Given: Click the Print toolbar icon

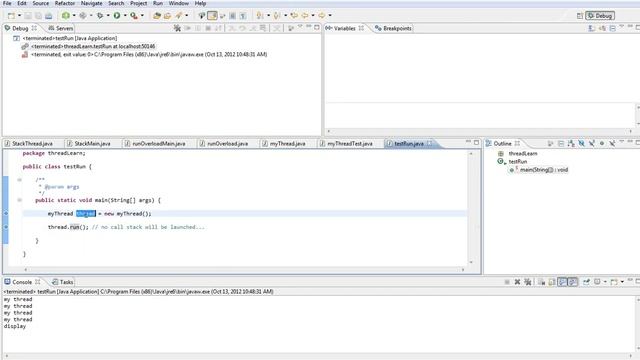Looking at the screenshot, I should click(48, 16).
